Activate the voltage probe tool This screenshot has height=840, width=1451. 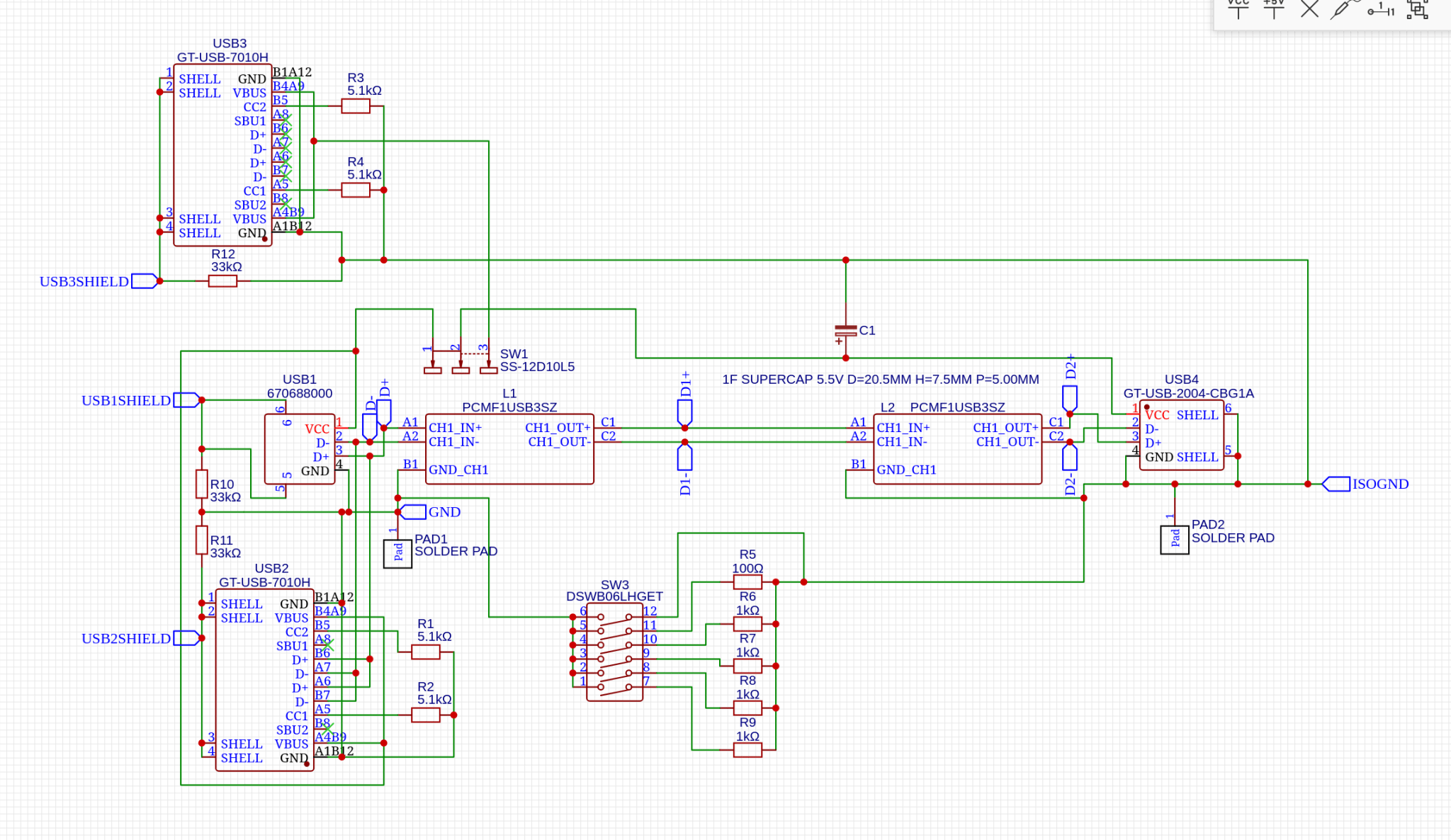[x=1344, y=8]
